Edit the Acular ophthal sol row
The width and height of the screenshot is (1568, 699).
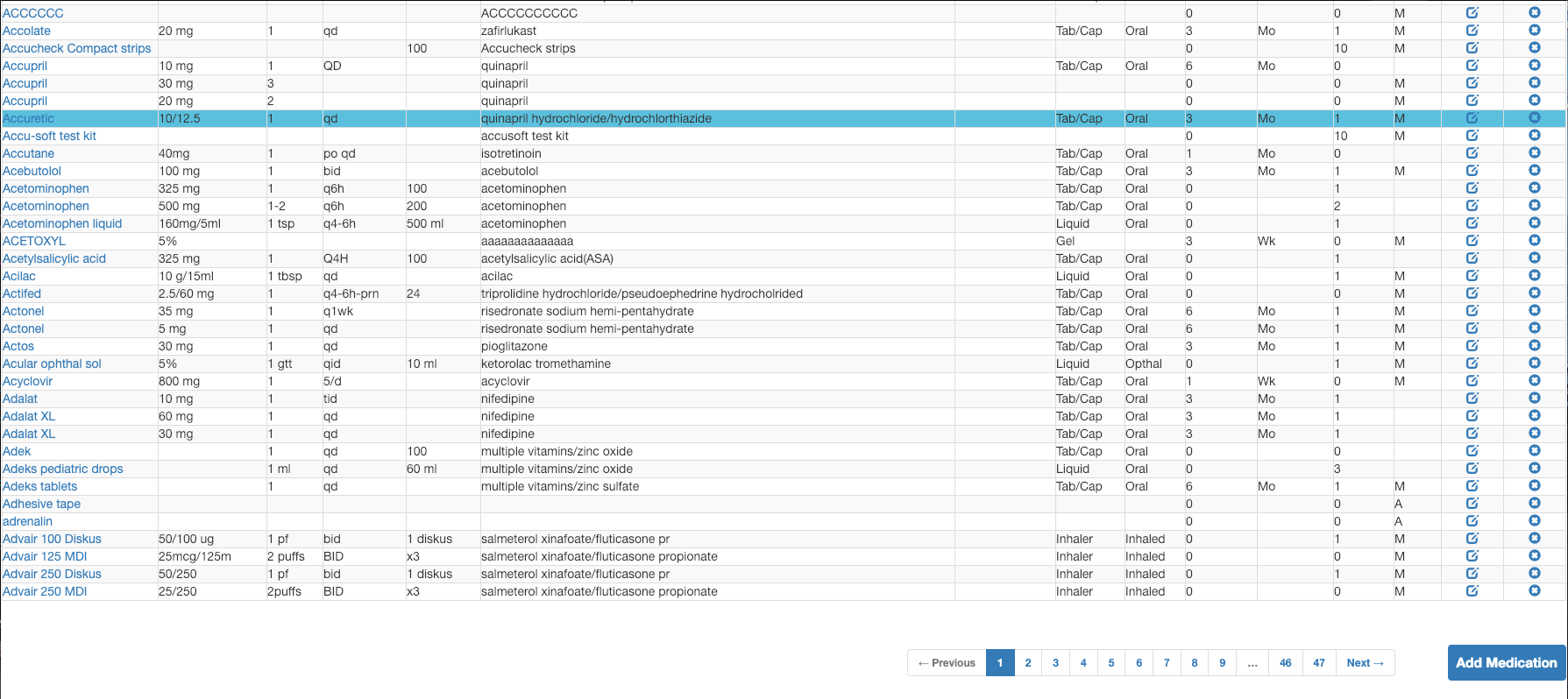[1472, 364]
